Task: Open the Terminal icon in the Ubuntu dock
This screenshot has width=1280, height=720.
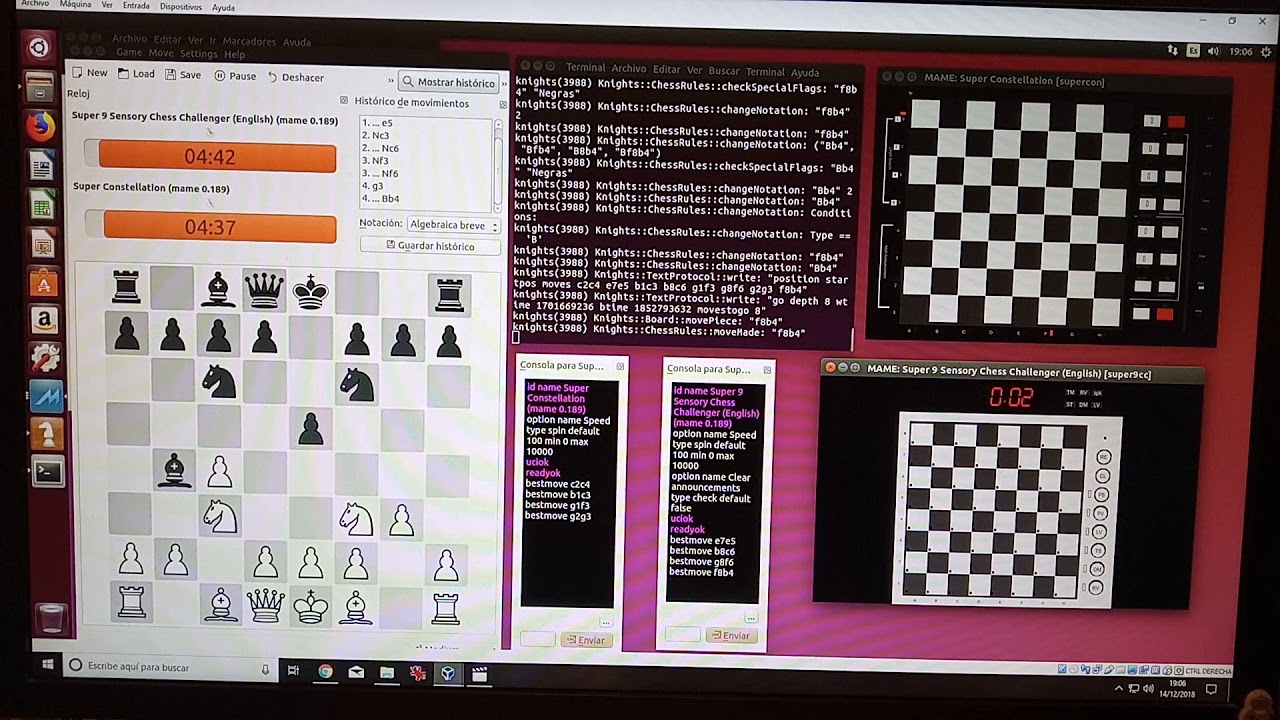Action: (47, 471)
